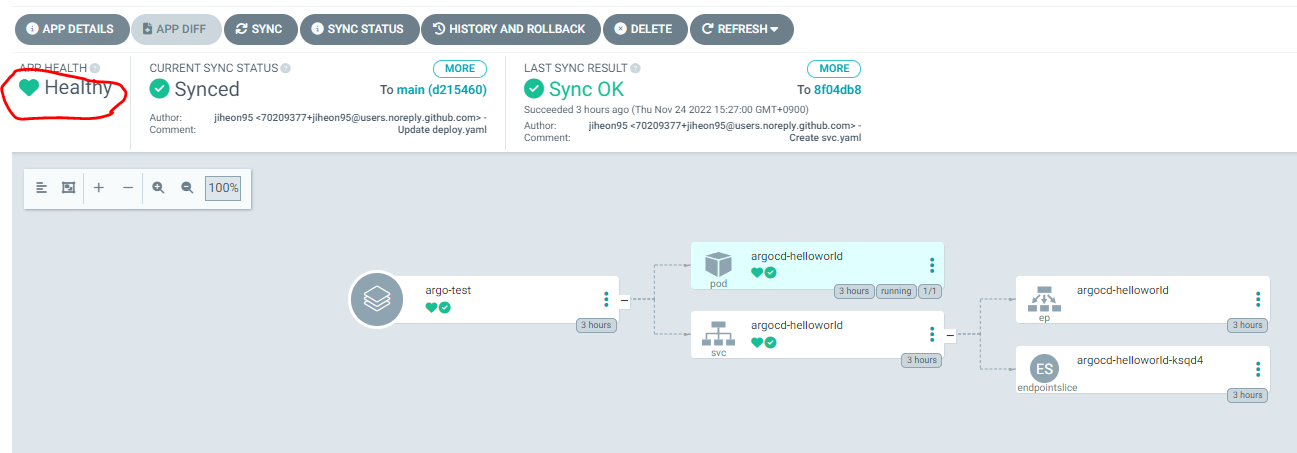Click the argo-test application layers icon
This screenshot has width=1297, height=453.
pyautogui.click(x=377, y=299)
